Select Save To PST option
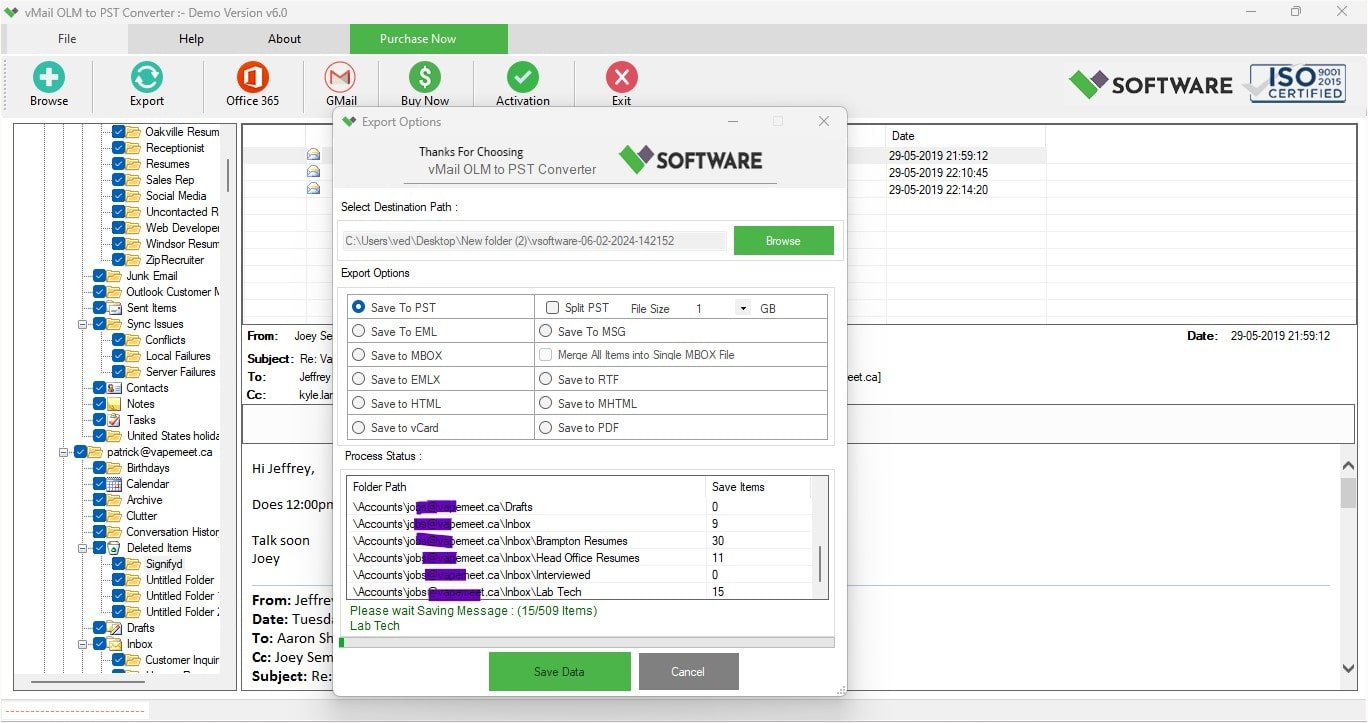Image resolution: width=1368 pixels, height=723 pixels. tap(359, 307)
